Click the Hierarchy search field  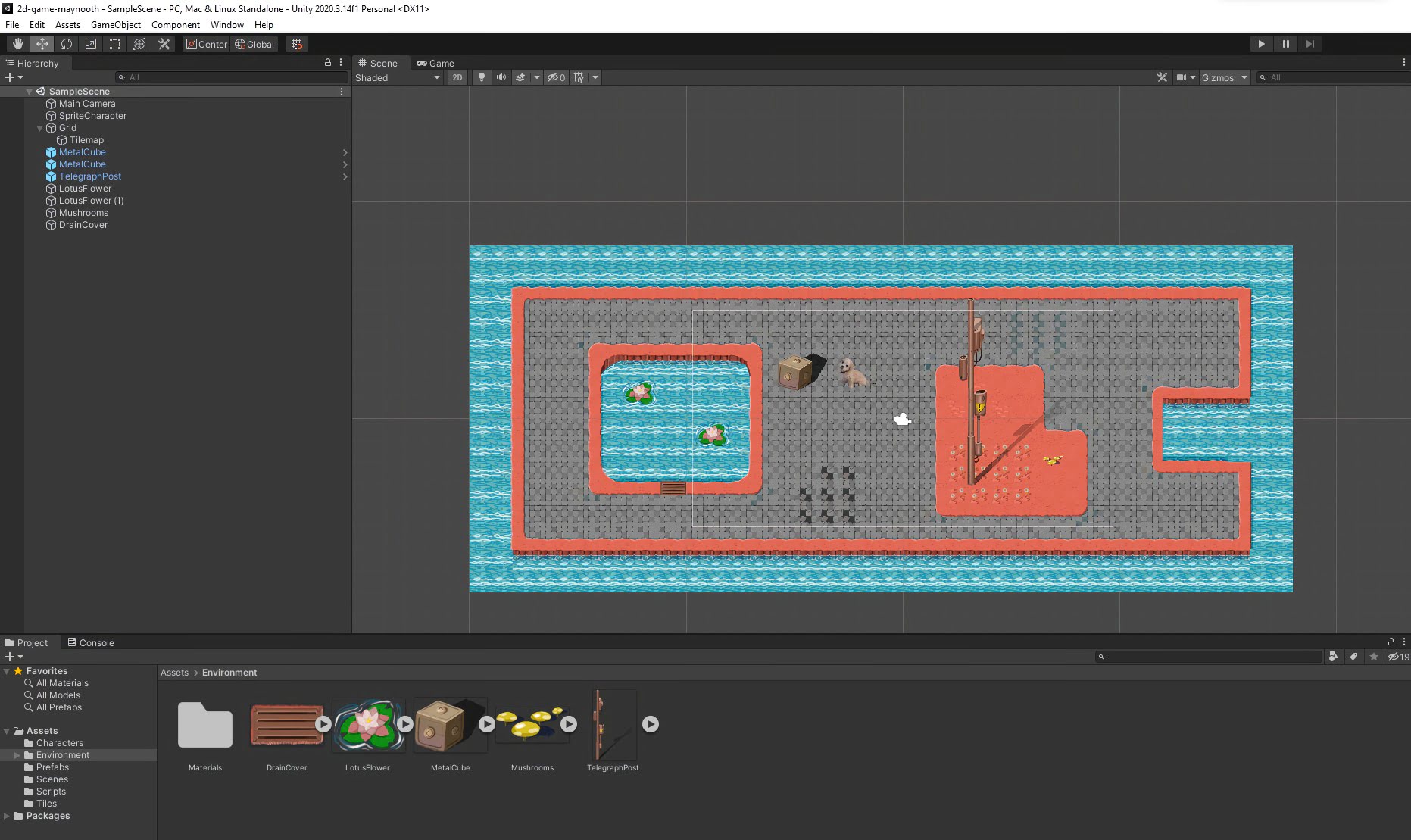(231, 77)
